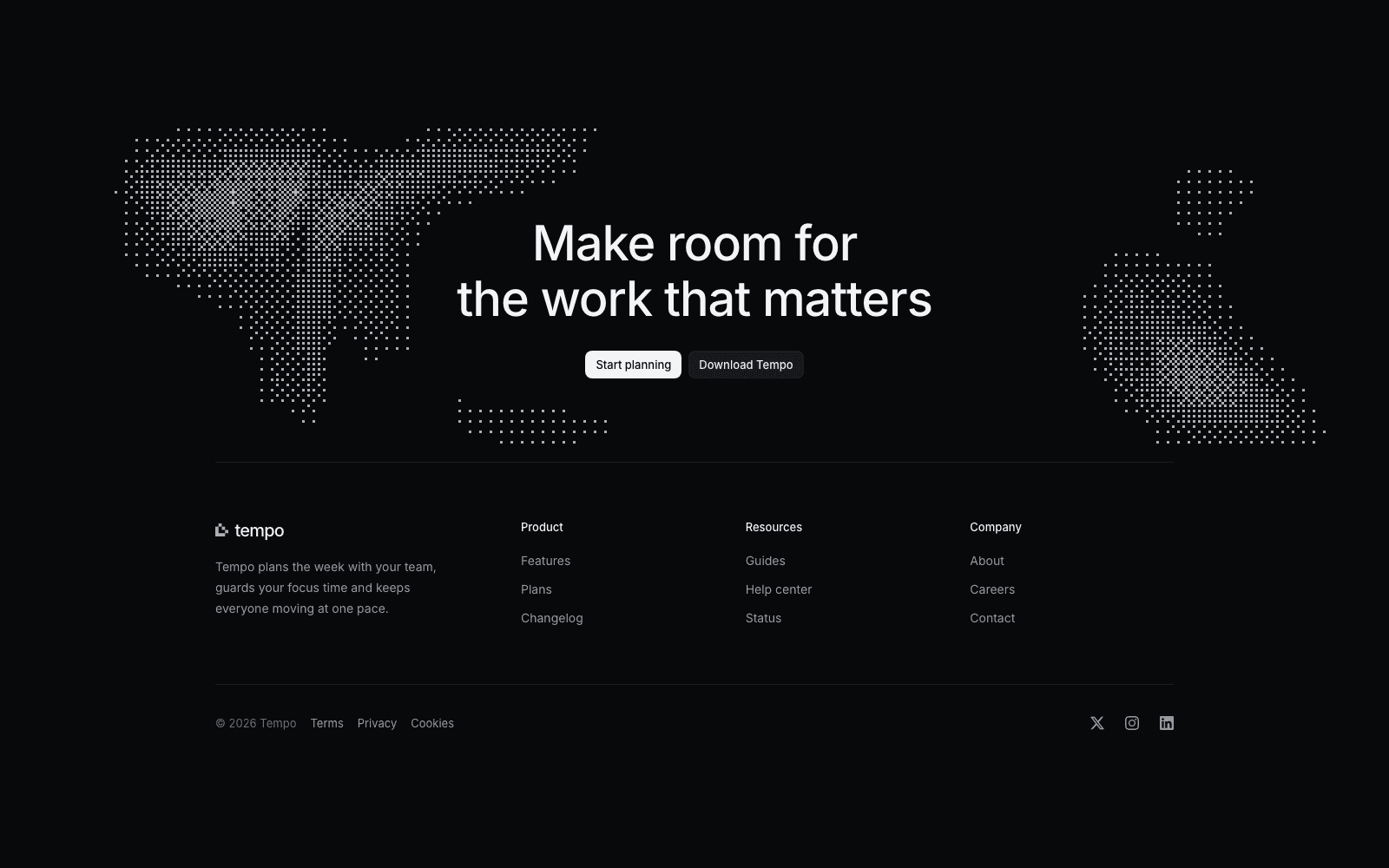Click the Download Tempo button
Image resolution: width=1389 pixels, height=868 pixels.
pyautogui.click(x=746, y=365)
